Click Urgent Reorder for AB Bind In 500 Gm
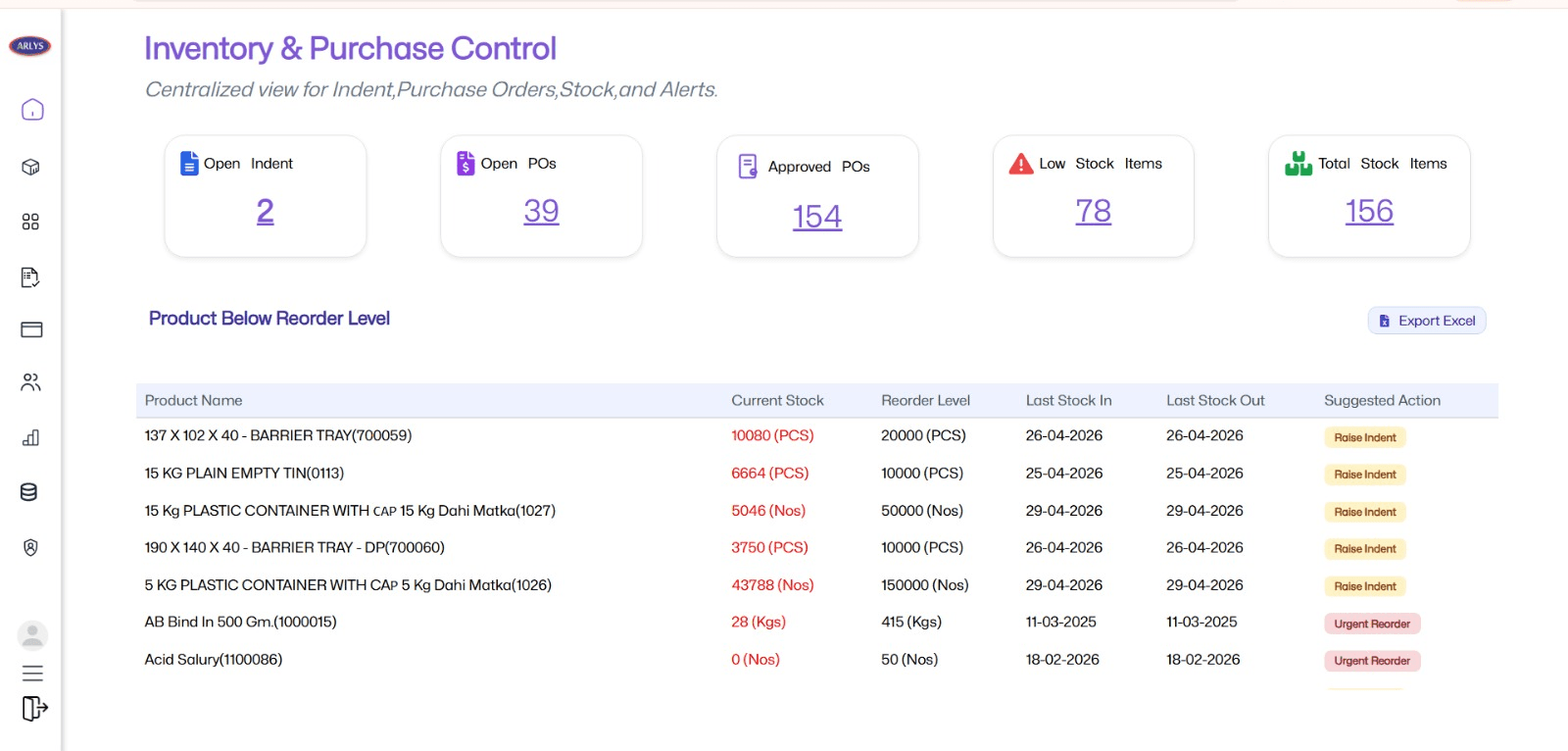Screen dimensions: 1568x751 tap(1372, 624)
